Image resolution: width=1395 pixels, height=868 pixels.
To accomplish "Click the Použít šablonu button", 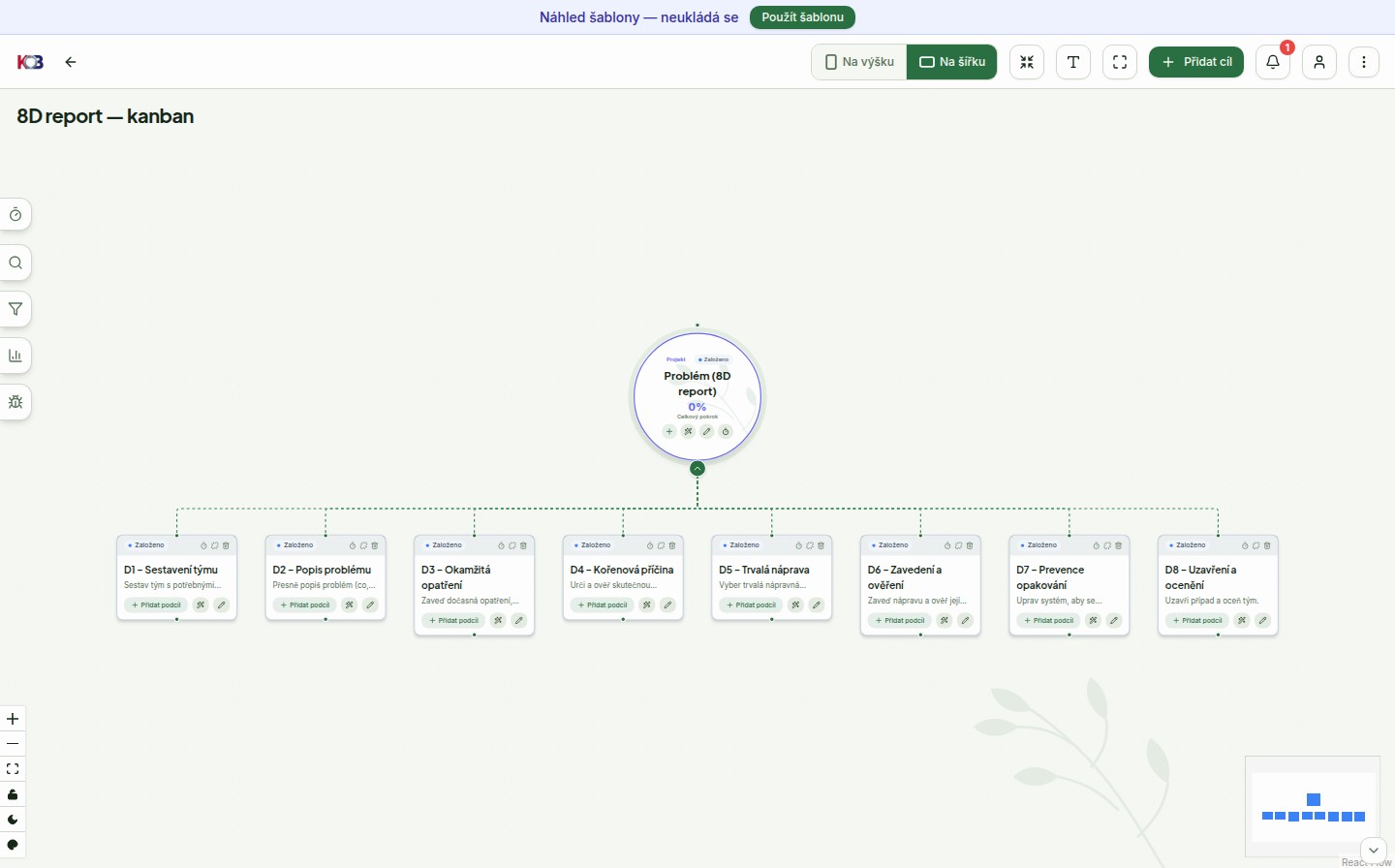I will (x=802, y=17).
